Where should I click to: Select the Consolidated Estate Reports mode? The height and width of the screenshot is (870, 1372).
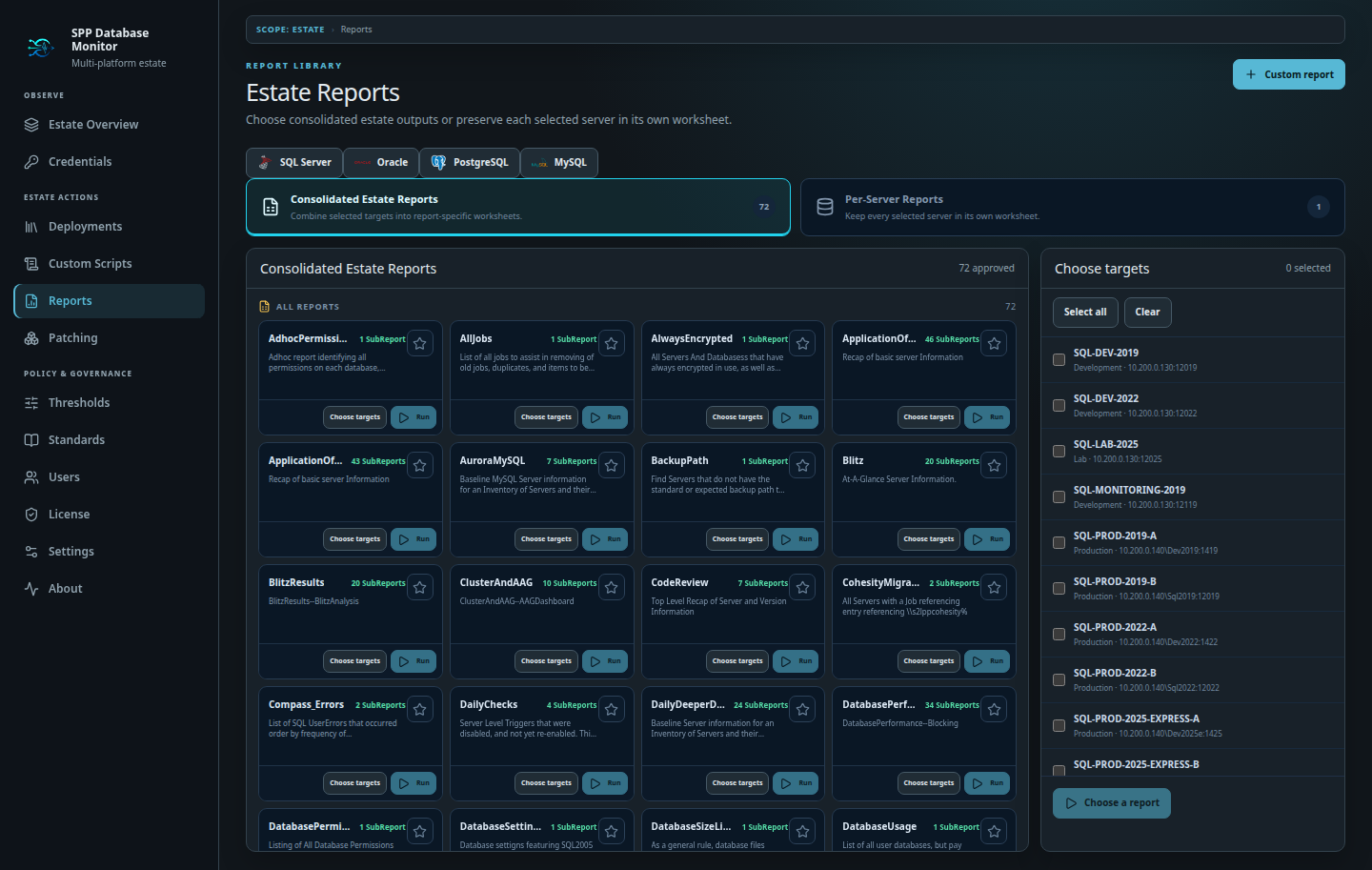pos(518,207)
